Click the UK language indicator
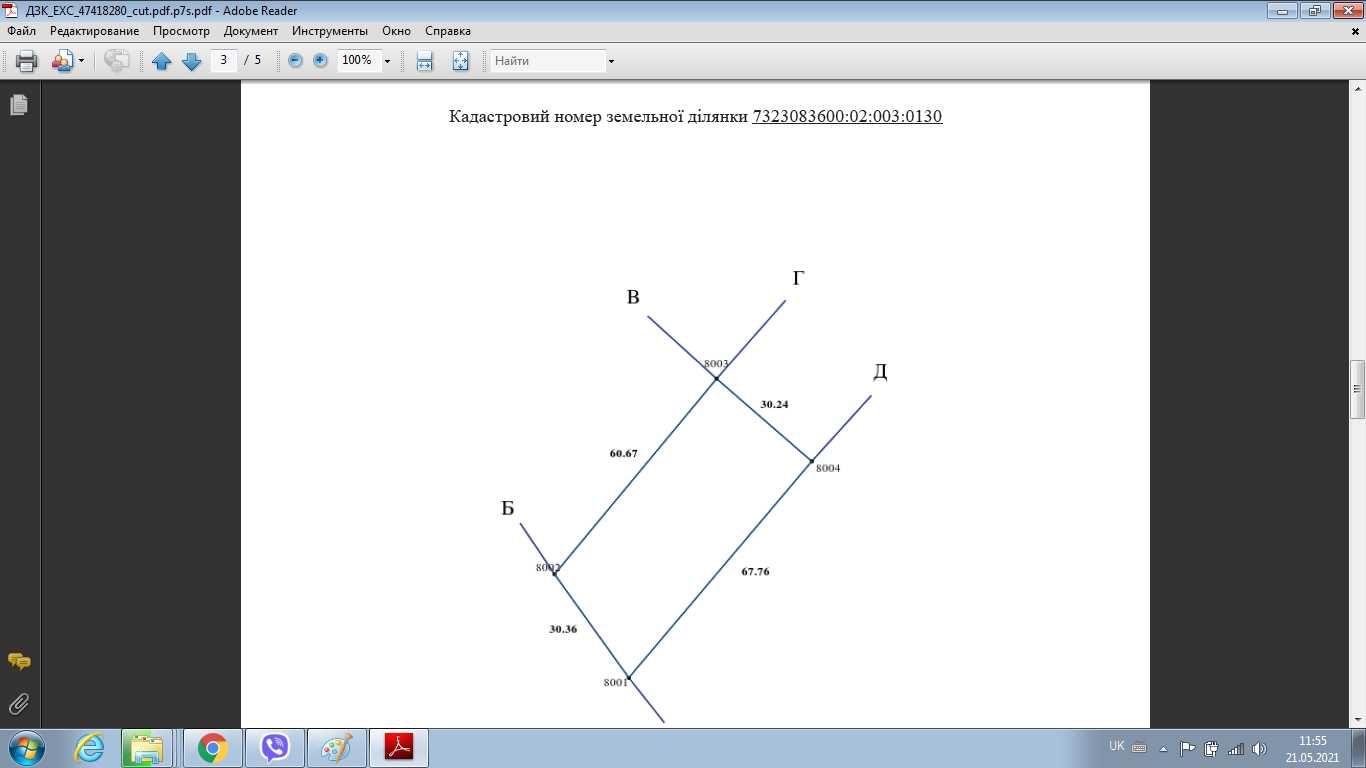The width and height of the screenshot is (1366, 768). click(x=1117, y=747)
